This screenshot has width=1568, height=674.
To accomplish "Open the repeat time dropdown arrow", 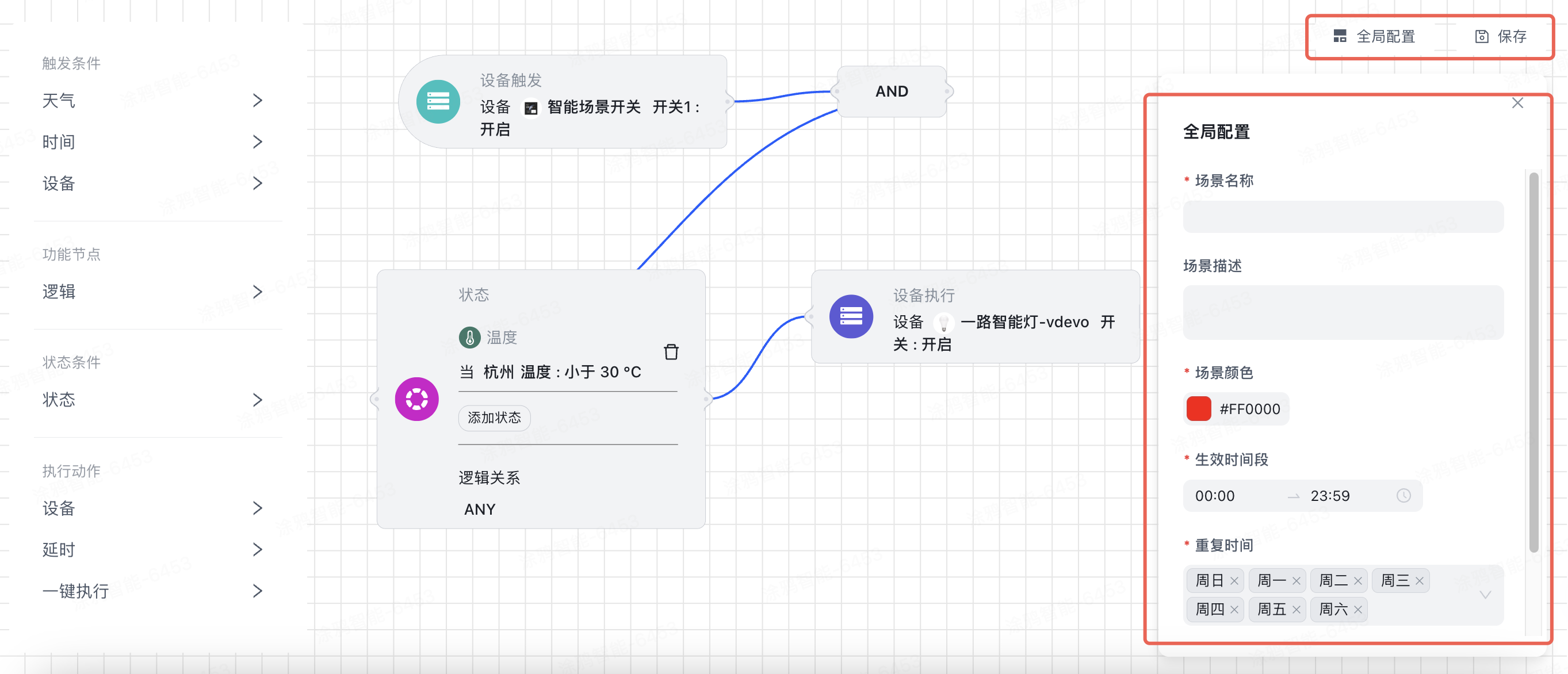I will pyautogui.click(x=1485, y=595).
